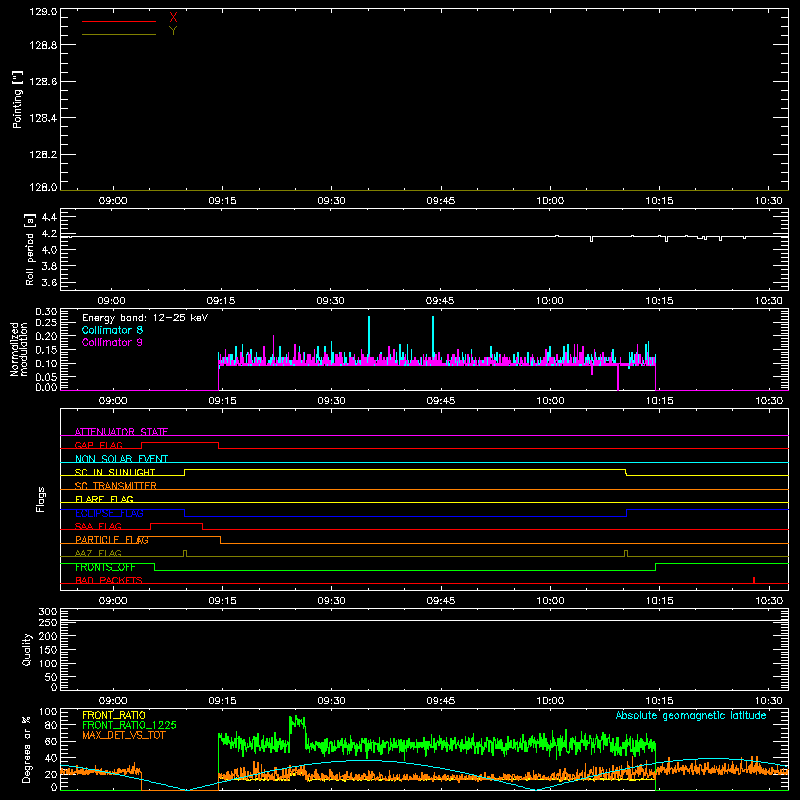Click the Absolute geomagnetic latitude legend
The image size is (800, 800).
[691, 716]
